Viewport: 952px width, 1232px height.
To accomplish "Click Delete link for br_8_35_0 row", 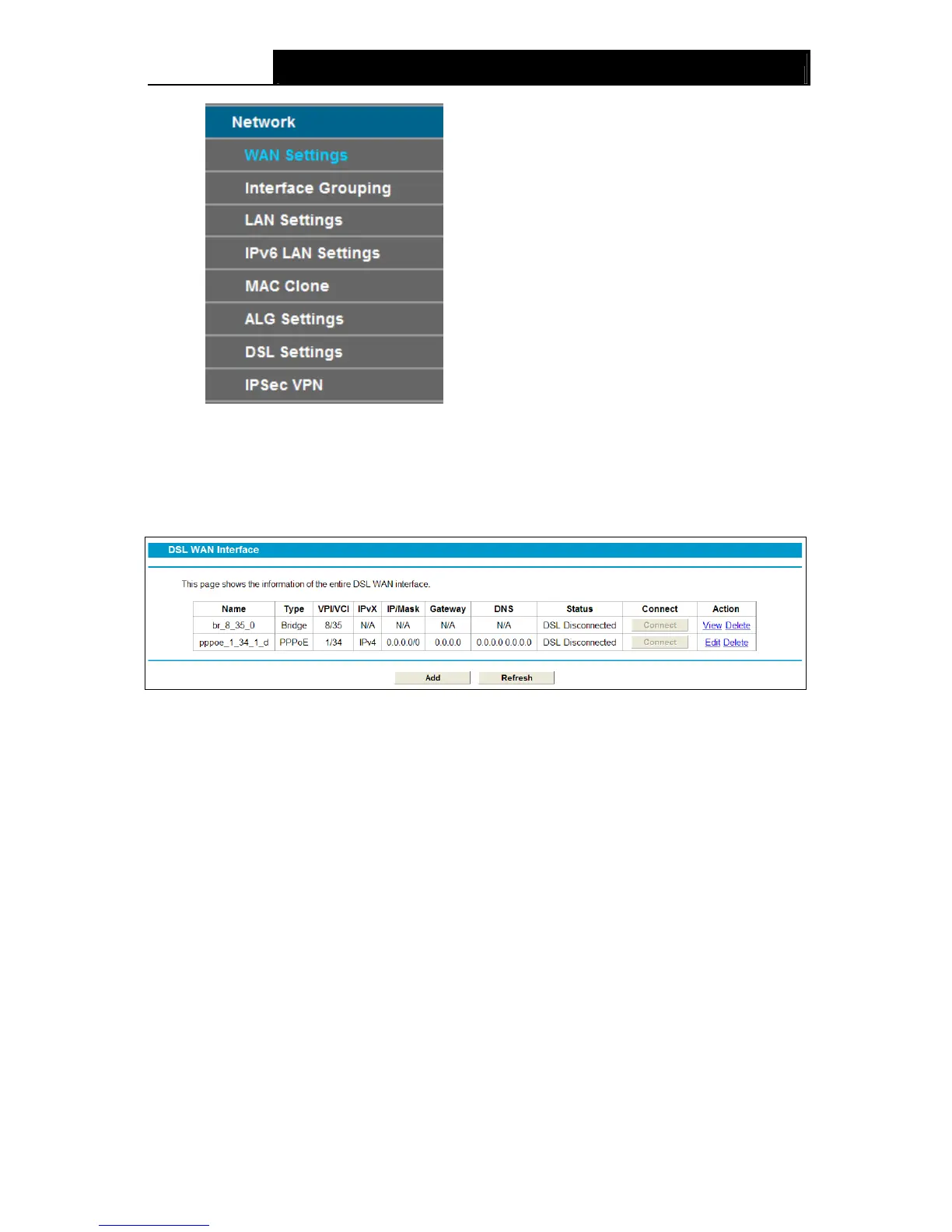I will click(738, 625).
